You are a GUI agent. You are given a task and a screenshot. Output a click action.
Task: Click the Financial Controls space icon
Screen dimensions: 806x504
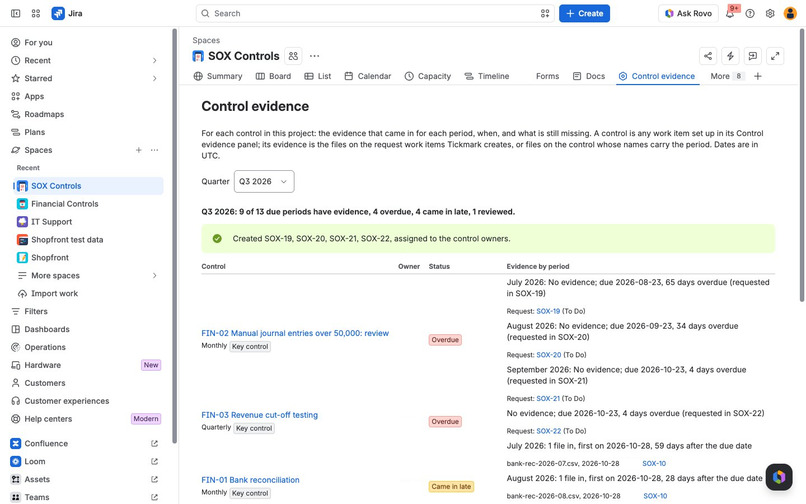click(x=22, y=204)
